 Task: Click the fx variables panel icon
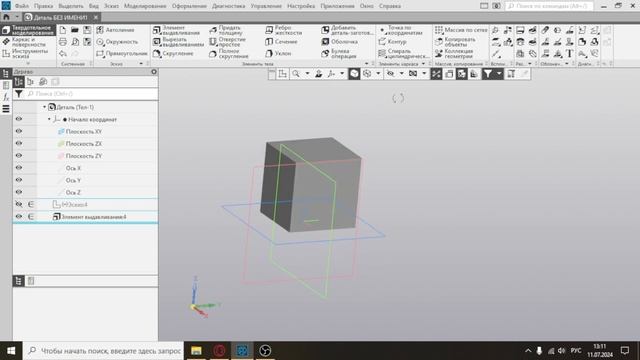tap(6, 97)
